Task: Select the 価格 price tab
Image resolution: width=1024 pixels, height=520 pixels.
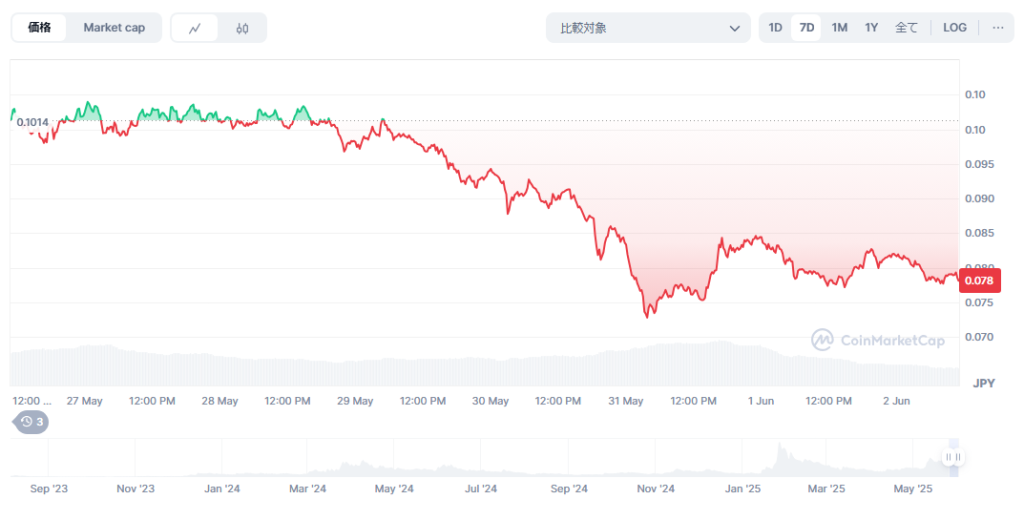Action: point(40,28)
